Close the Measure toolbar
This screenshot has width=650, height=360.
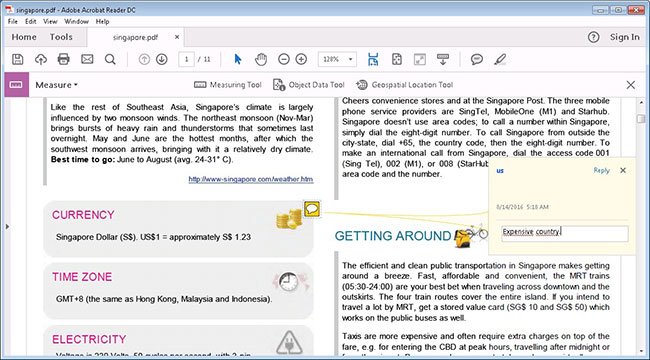pyautogui.click(x=631, y=85)
